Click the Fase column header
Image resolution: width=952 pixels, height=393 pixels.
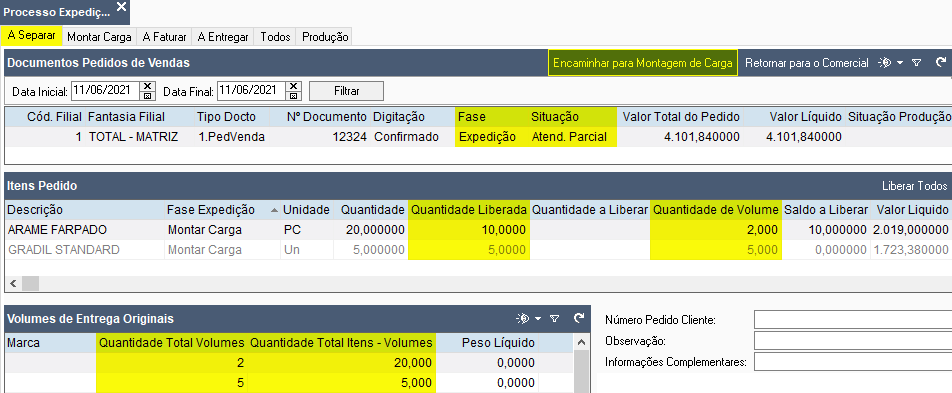(x=492, y=117)
